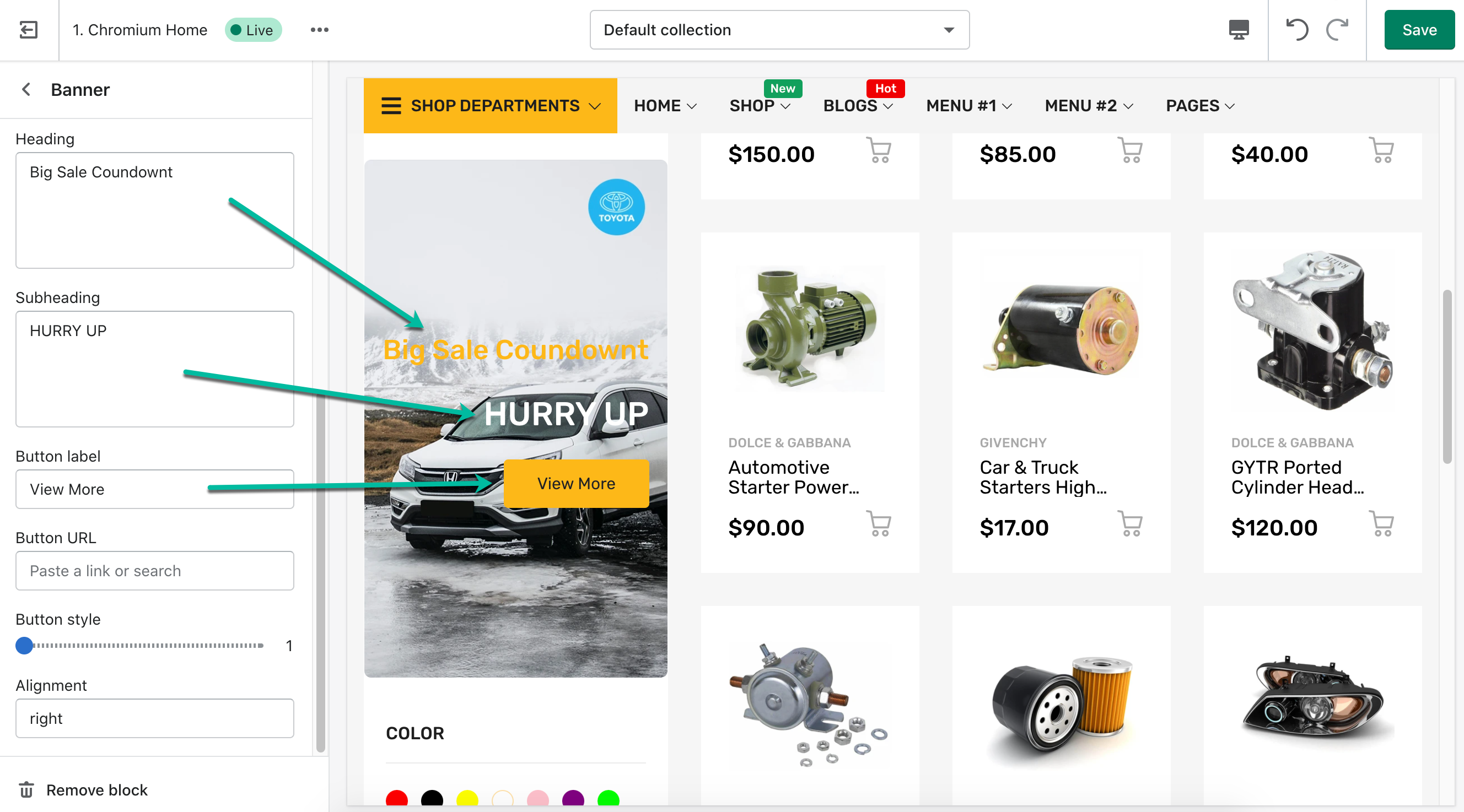The height and width of the screenshot is (812, 1464).
Task: Open the three-dots more actions menu
Action: click(319, 30)
